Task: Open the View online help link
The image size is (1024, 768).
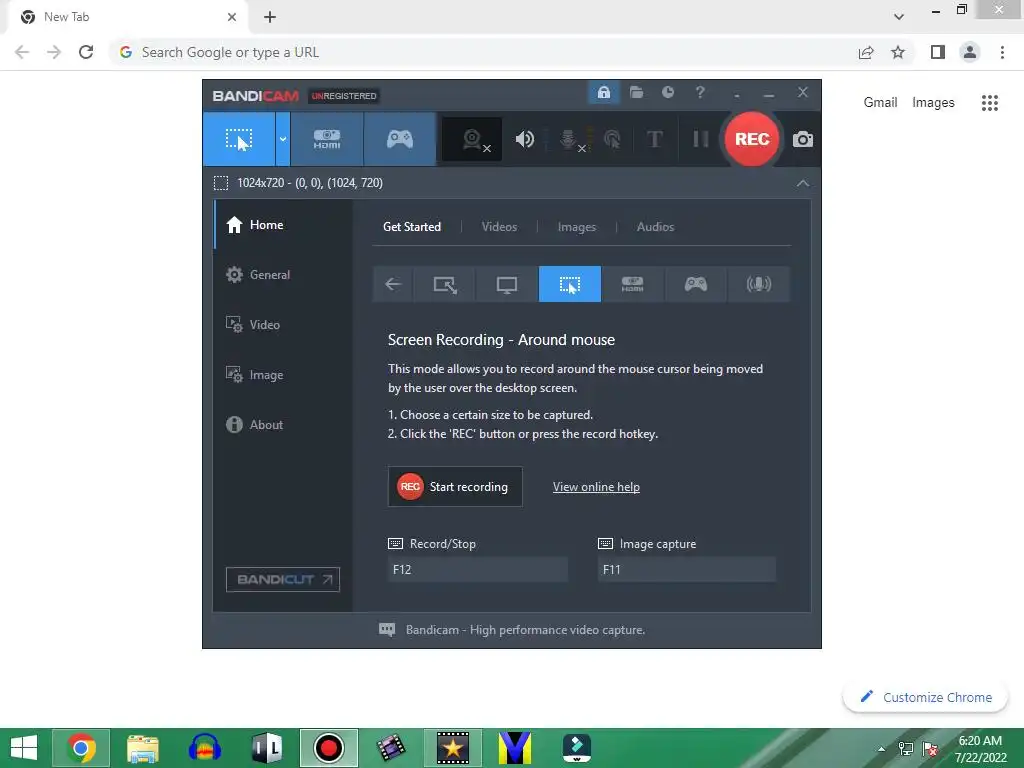Action: pyautogui.click(x=596, y=487)
